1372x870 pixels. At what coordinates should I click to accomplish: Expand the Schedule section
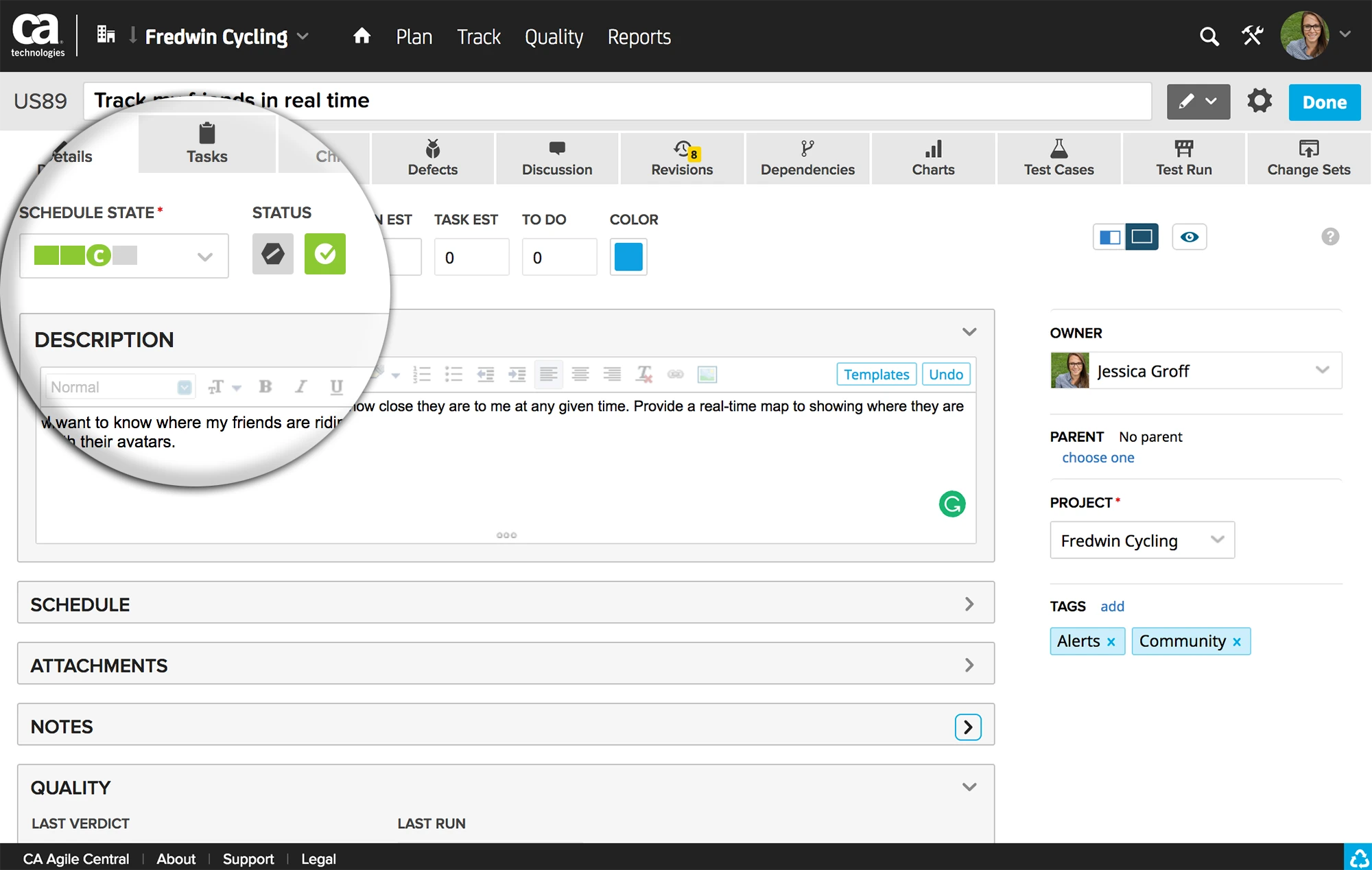[969, 604]
